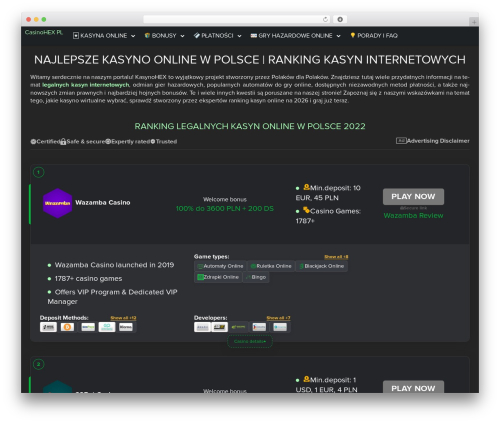The width and height of the screenshot is (500, 423).
Task: Click the Bonusy shield icon
Action: [x=147, y=35]
